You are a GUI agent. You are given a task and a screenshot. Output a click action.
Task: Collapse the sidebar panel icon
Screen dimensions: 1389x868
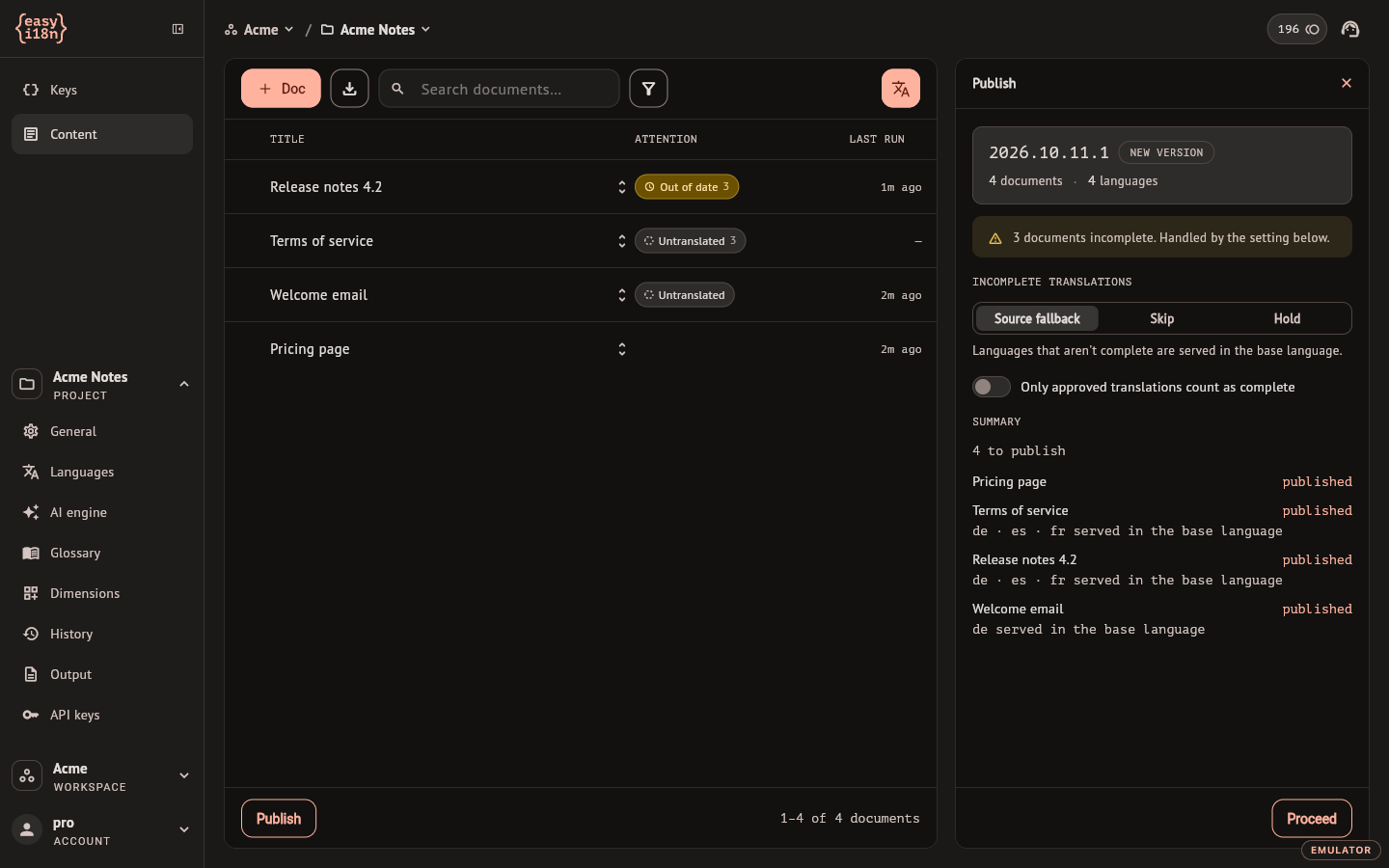pos(177,29)
